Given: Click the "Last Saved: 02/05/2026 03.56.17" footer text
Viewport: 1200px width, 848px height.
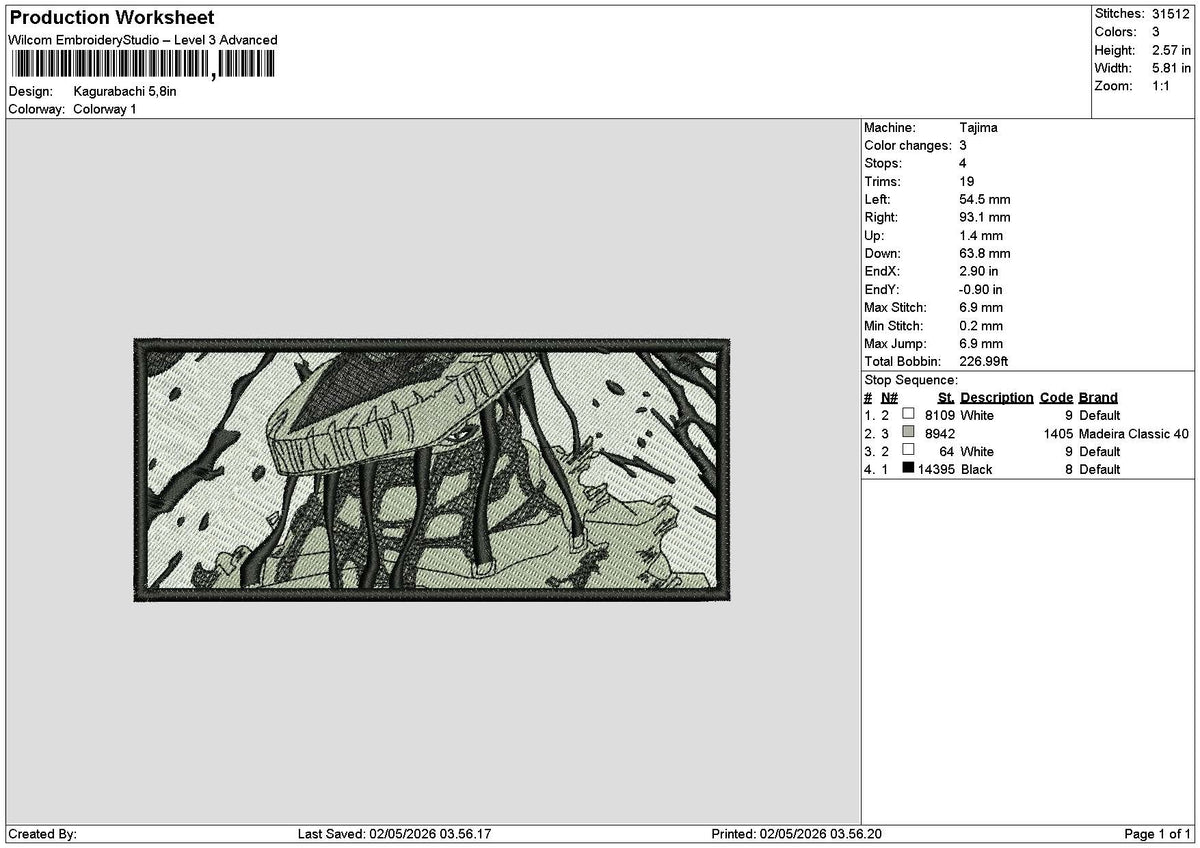Looking at the screenshot, I should click(395, 834).
